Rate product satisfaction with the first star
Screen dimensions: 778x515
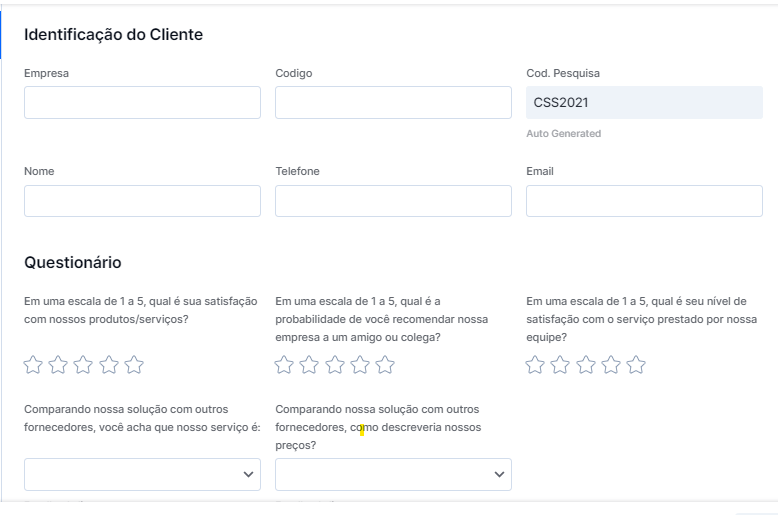pos(33,365)
